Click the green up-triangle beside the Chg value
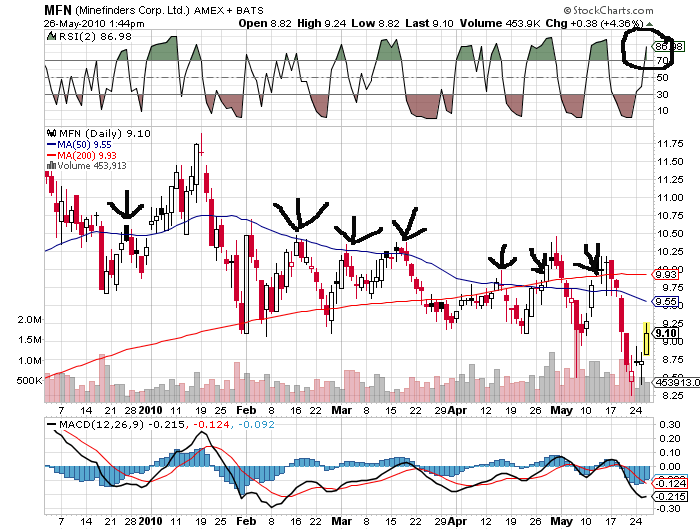 [x=650, y=24]
